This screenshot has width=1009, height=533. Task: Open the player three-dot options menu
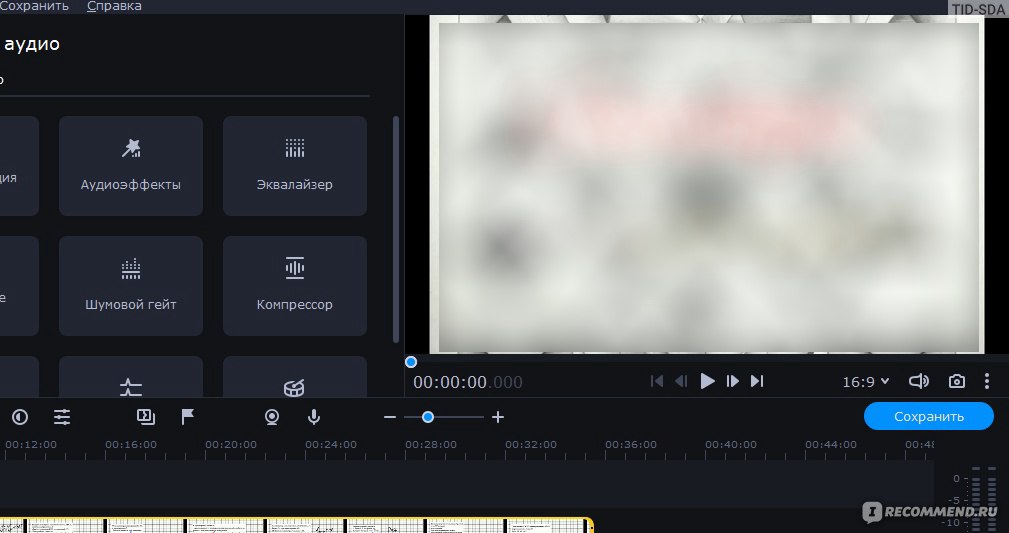(x=986, y=381)
